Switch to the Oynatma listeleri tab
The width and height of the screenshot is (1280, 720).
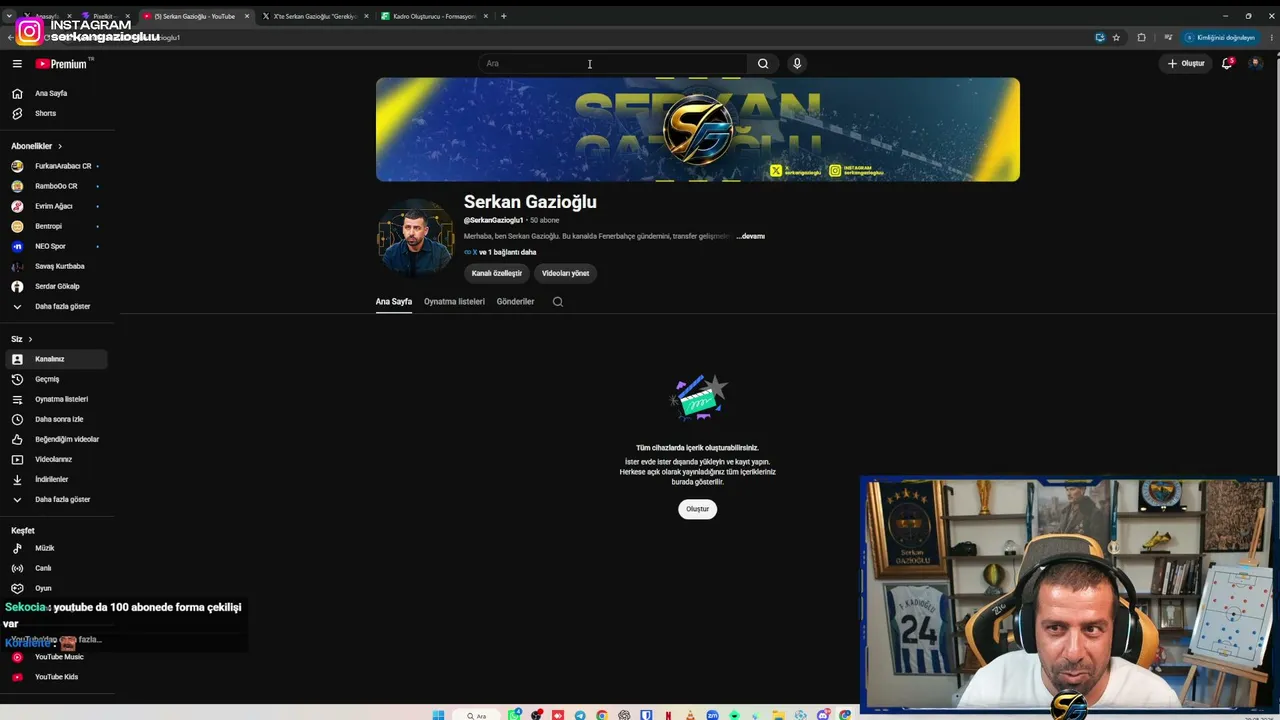454,301
